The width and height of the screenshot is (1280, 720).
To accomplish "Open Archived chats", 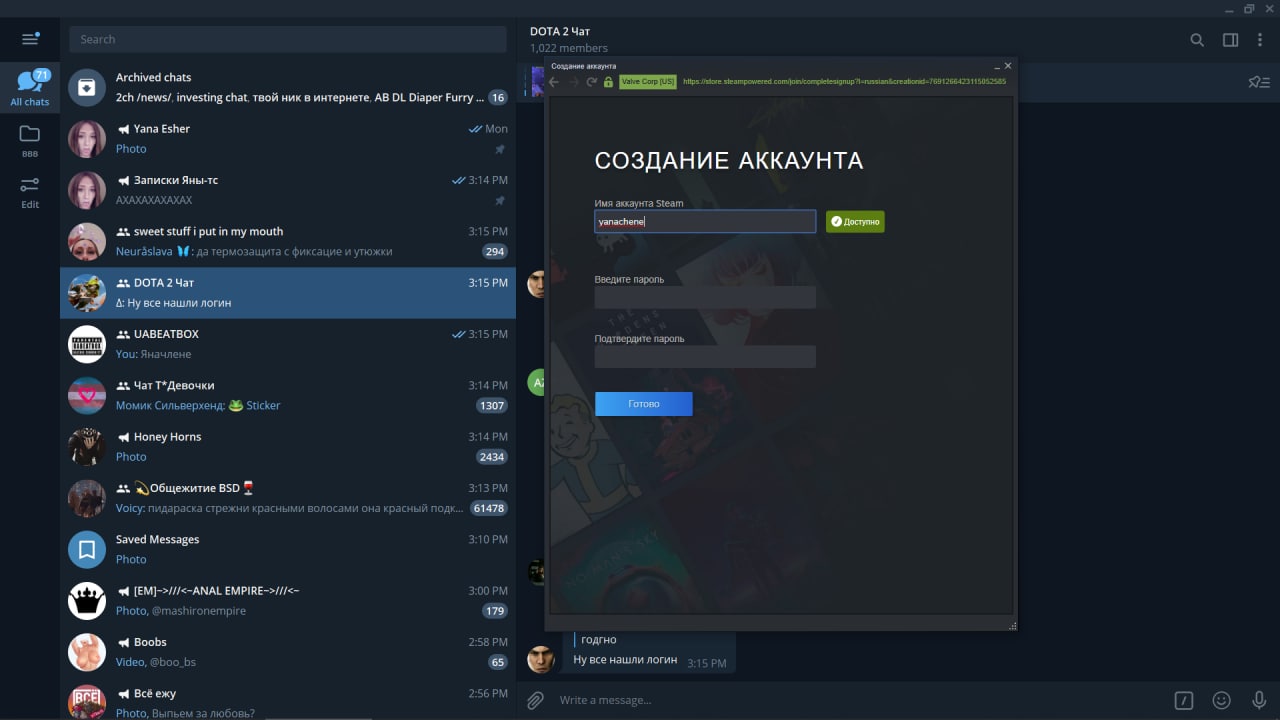I will tap(288, 87).
